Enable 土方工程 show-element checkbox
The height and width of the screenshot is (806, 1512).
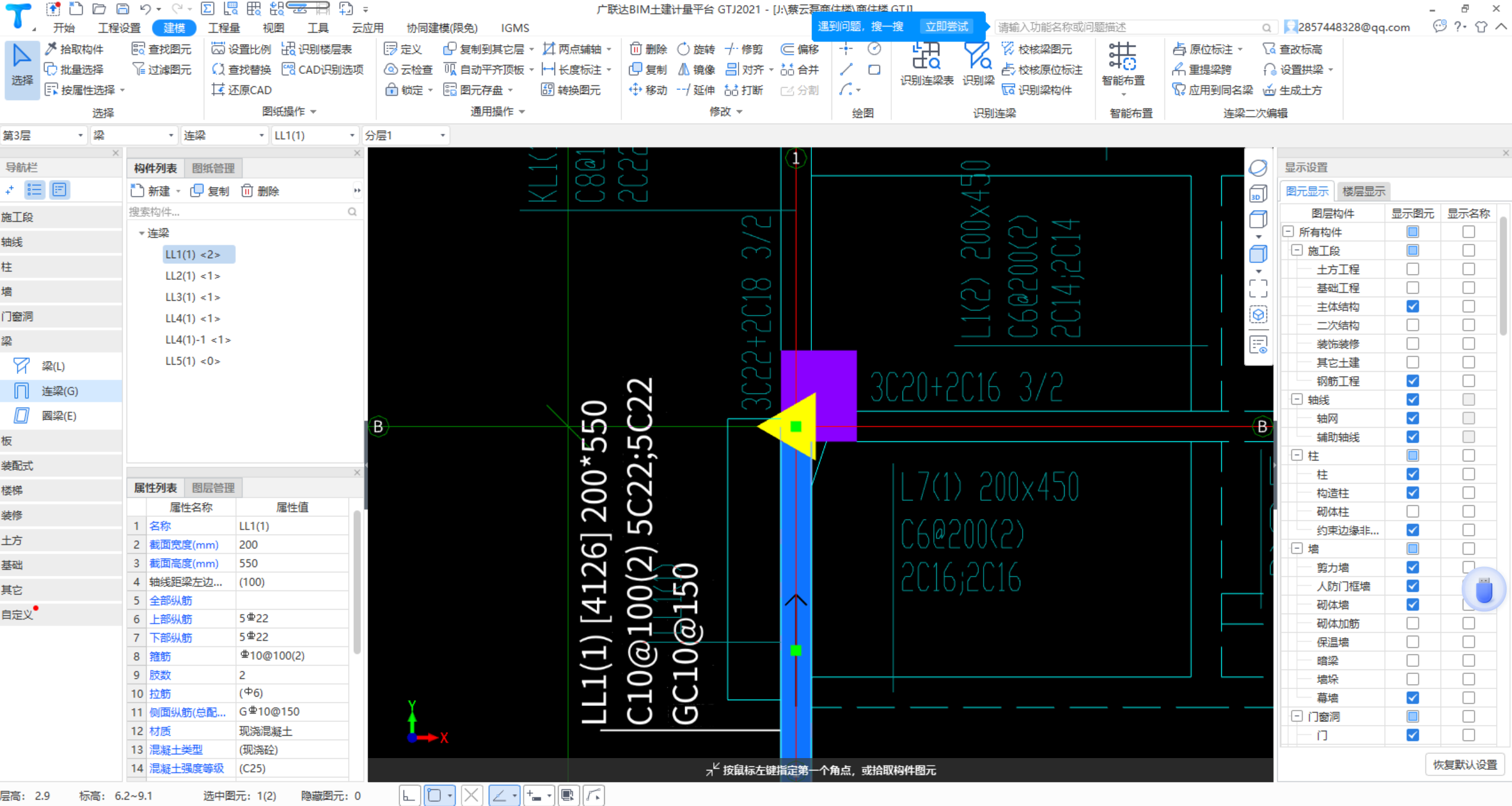(x=1413, y=269)
